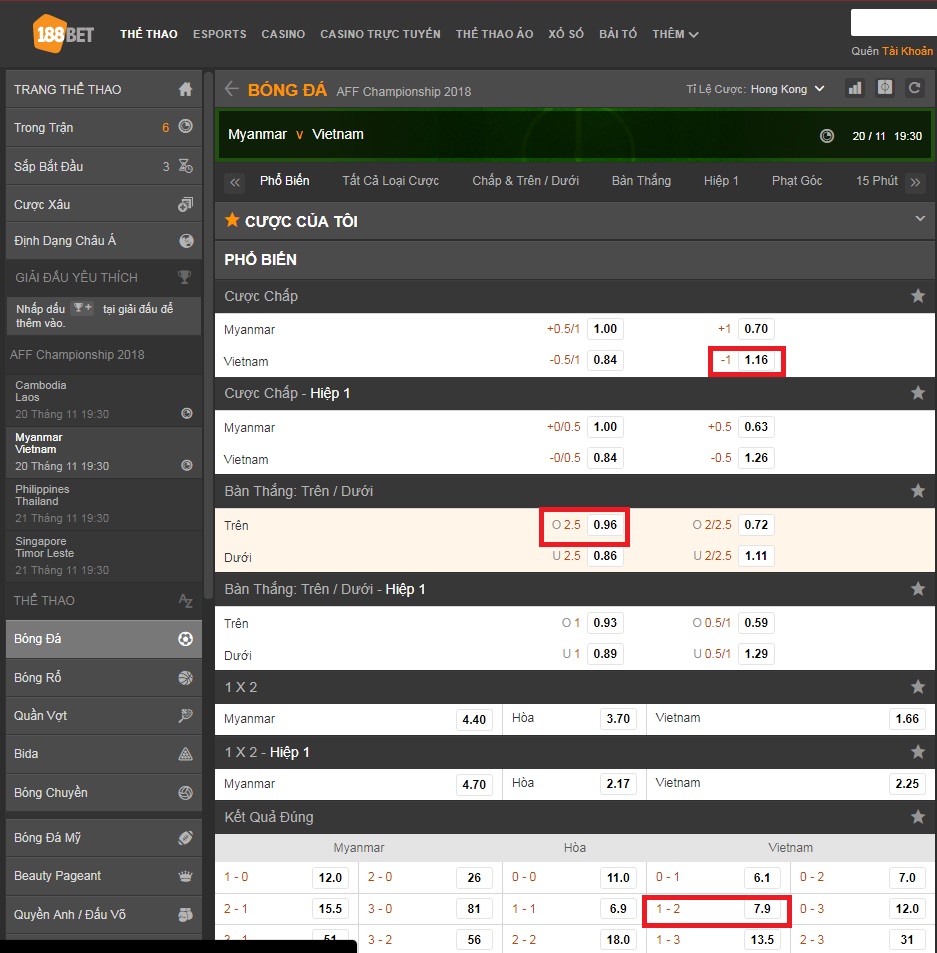Viewport: 937px width, 953px height.
Task: Select the Tất Cả Loại Cược tab
Action: [x=390, y=181]
